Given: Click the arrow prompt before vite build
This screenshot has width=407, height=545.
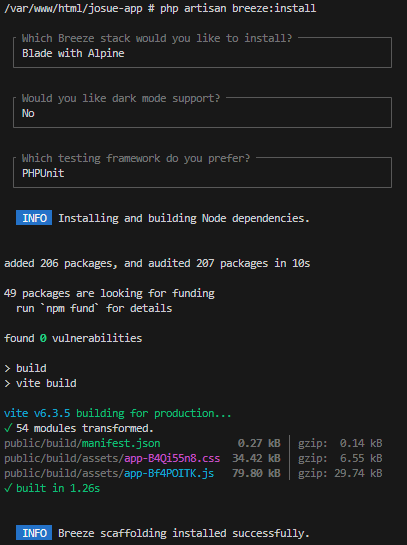Looking at the screenshot, I should pyautogui.click(x=7, y=383).
